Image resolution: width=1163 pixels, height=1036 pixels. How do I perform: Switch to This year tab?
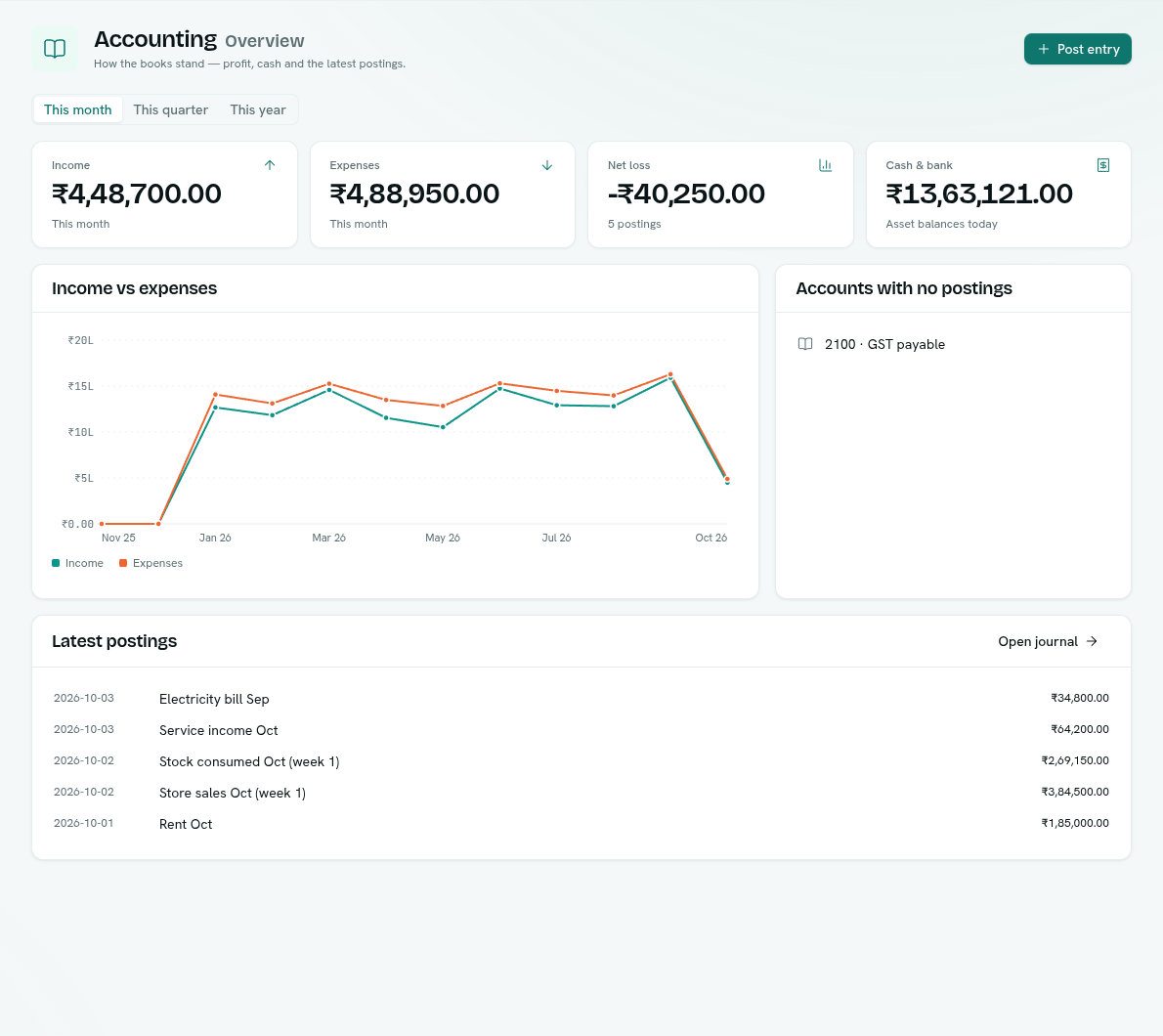pos(257,109)
